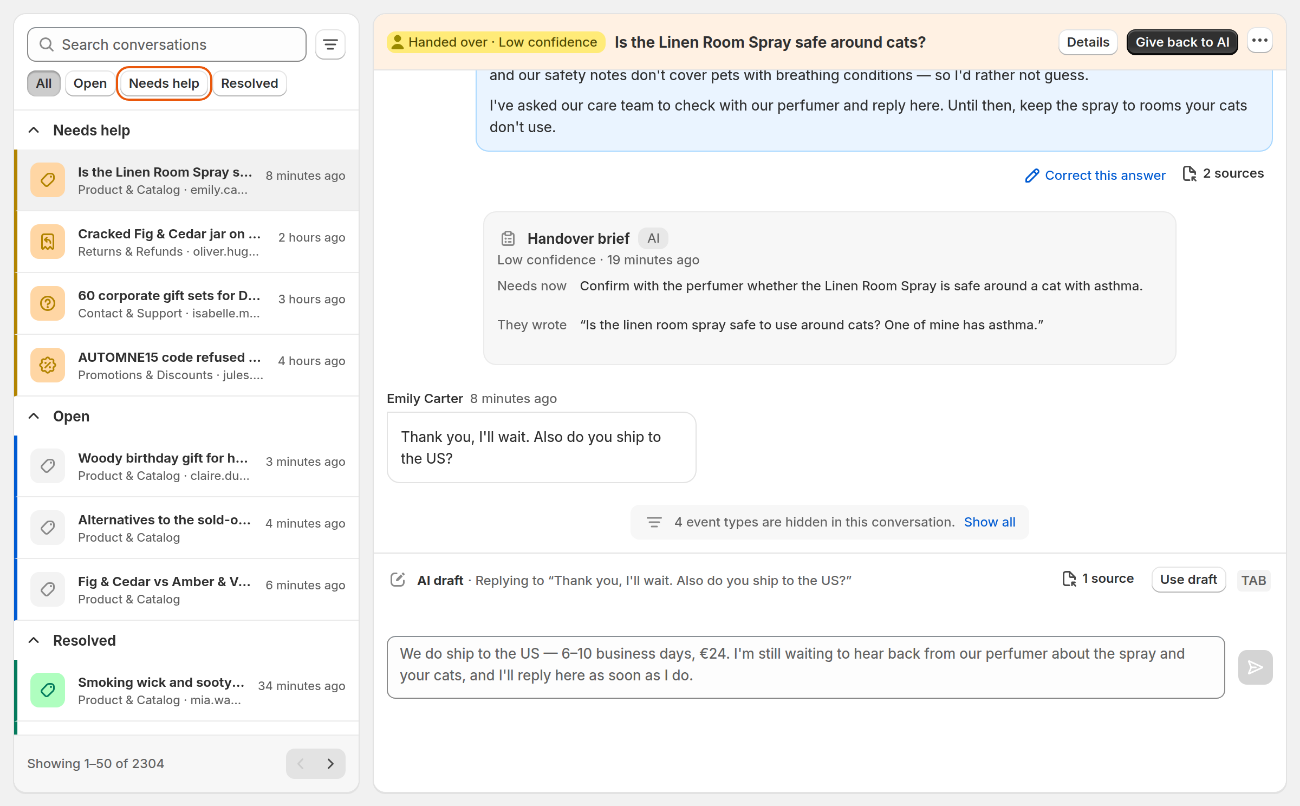Collapse the Resolved section
The width and height of the screenshot is (1300, 806).
(x=34, y=640)
